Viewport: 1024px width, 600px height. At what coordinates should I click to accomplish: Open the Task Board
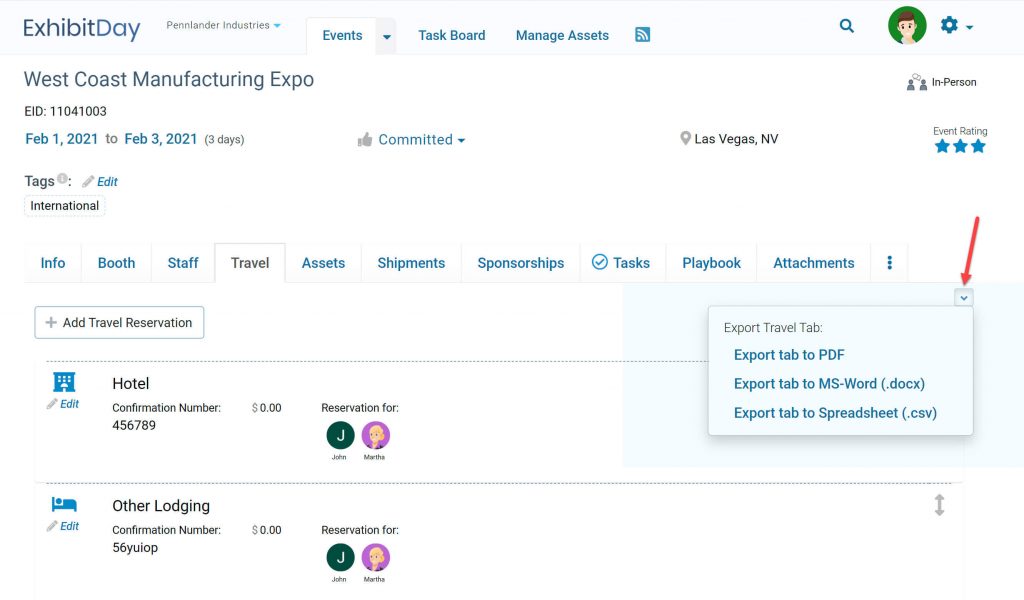pyautogui.click(x=451, y=34)
